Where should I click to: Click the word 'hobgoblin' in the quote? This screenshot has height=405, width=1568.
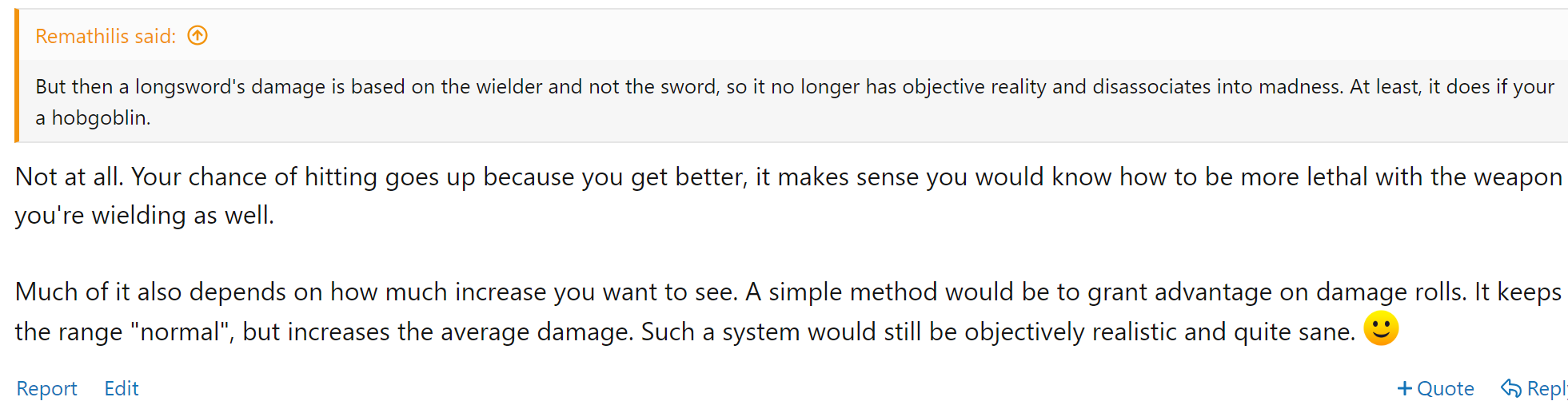click(100, 118)
